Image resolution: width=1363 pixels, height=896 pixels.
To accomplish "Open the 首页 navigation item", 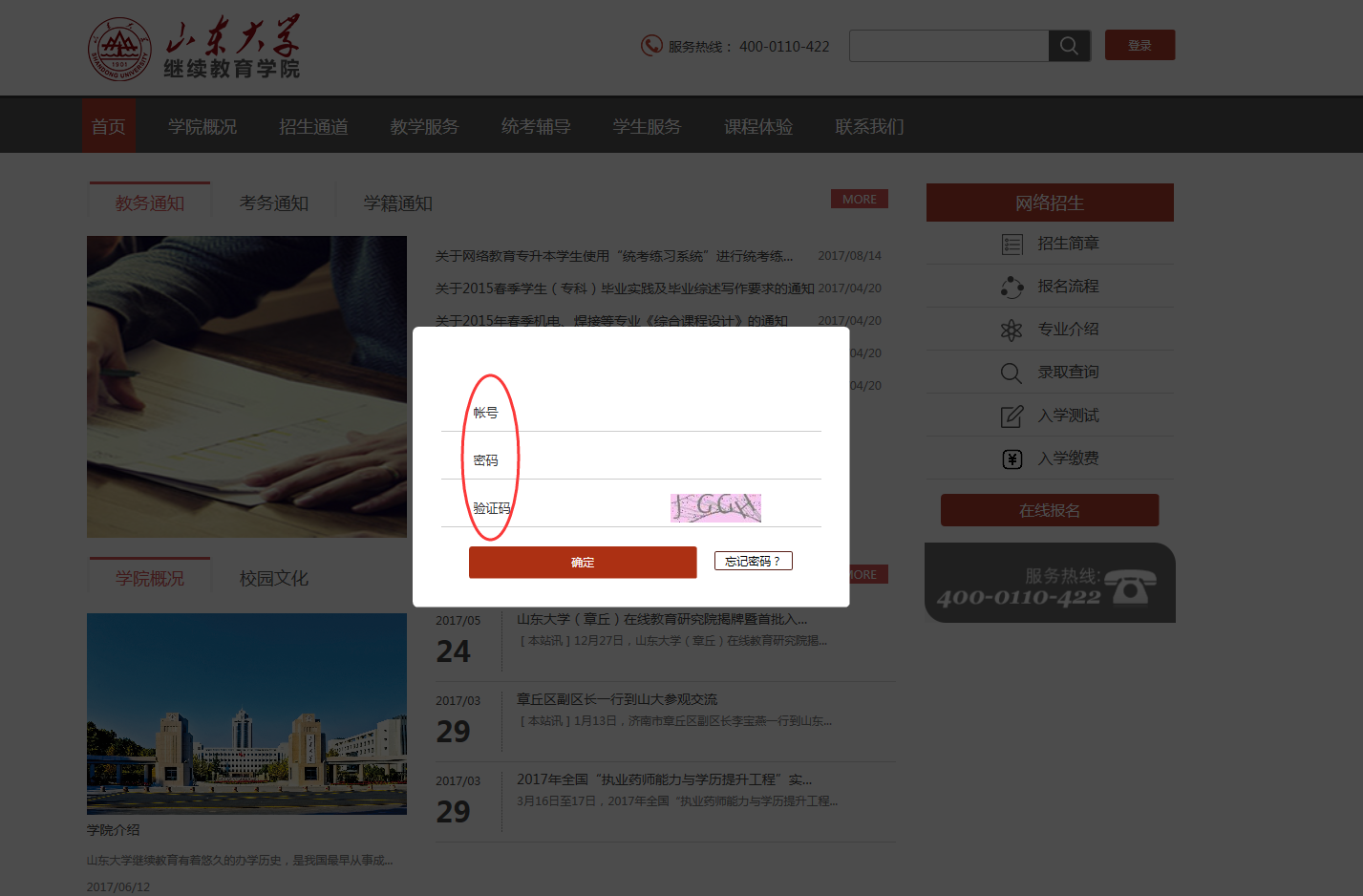I will (x=108, y=126).
